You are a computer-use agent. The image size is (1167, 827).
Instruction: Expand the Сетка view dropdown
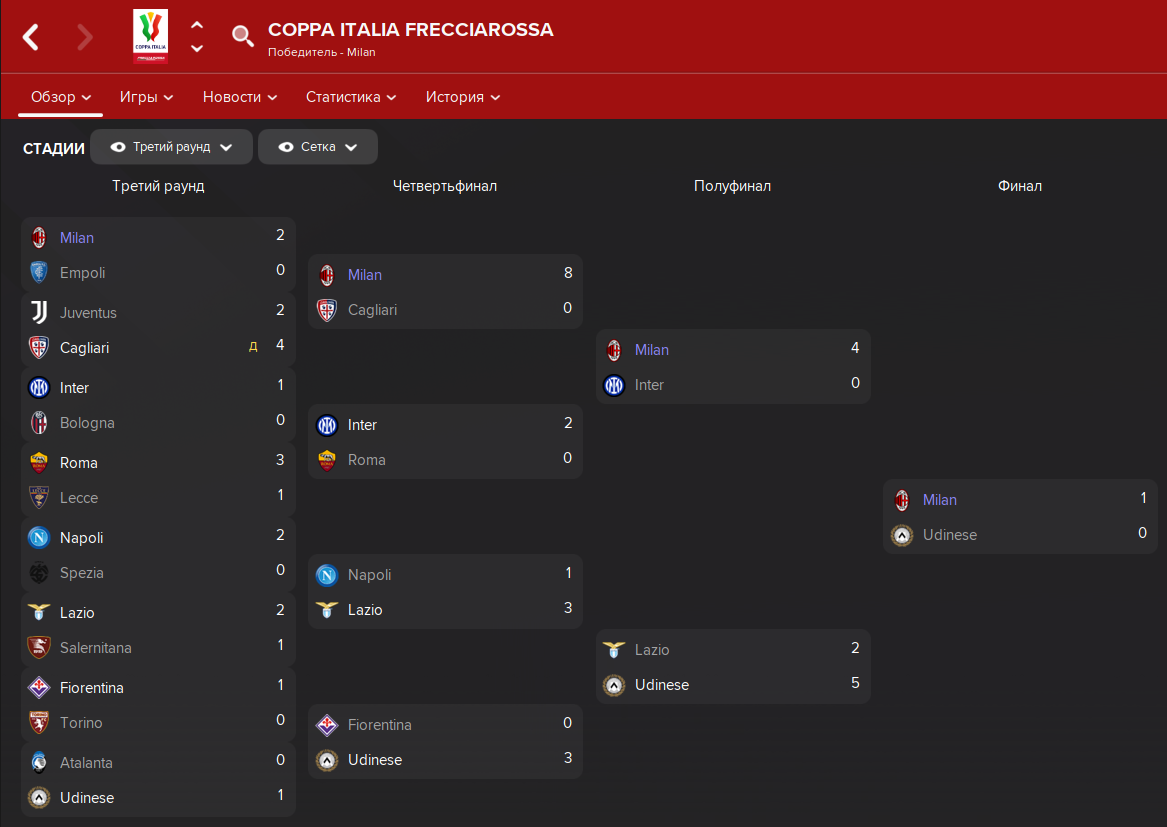(318, 147)
